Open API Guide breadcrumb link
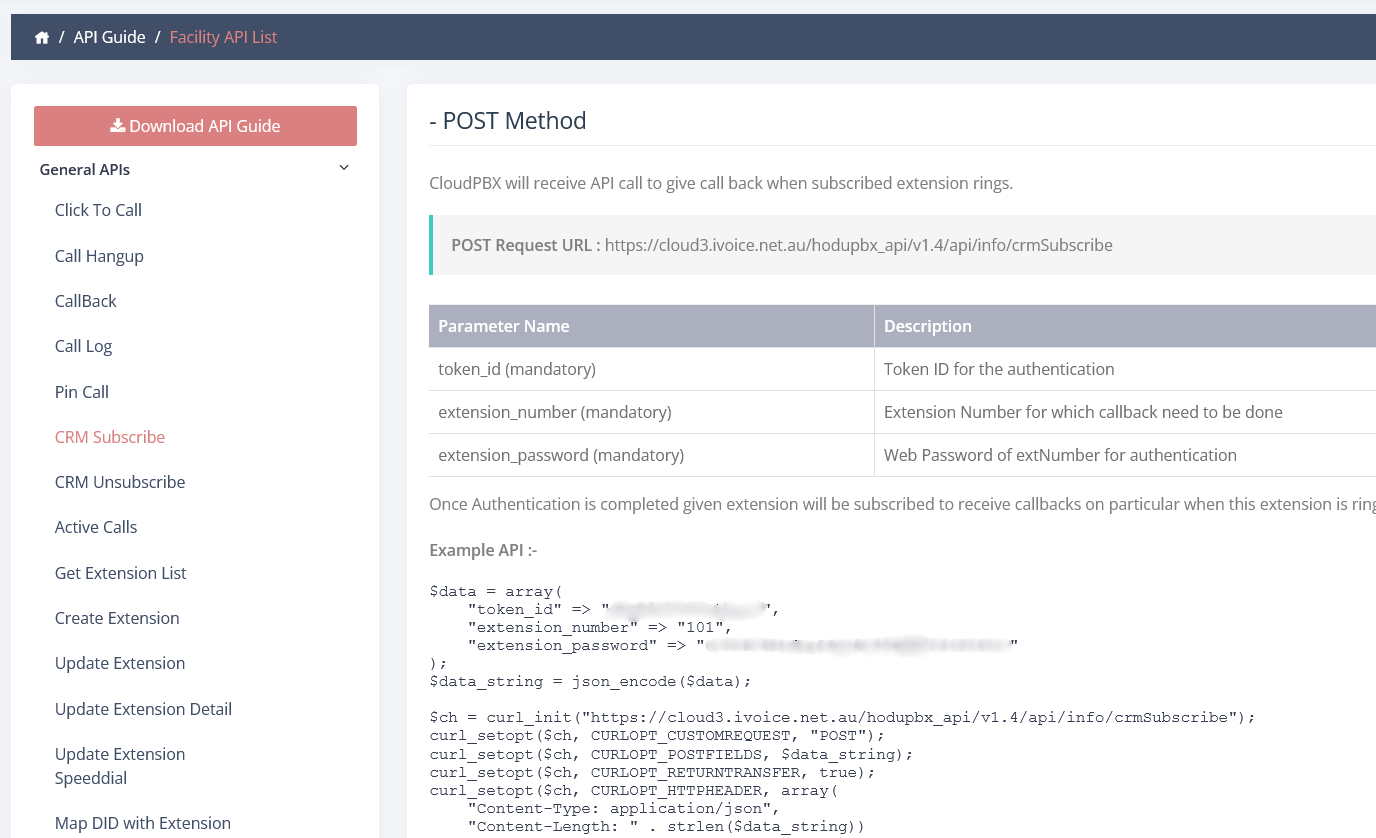1376x838 pixels. click(109, 37)
